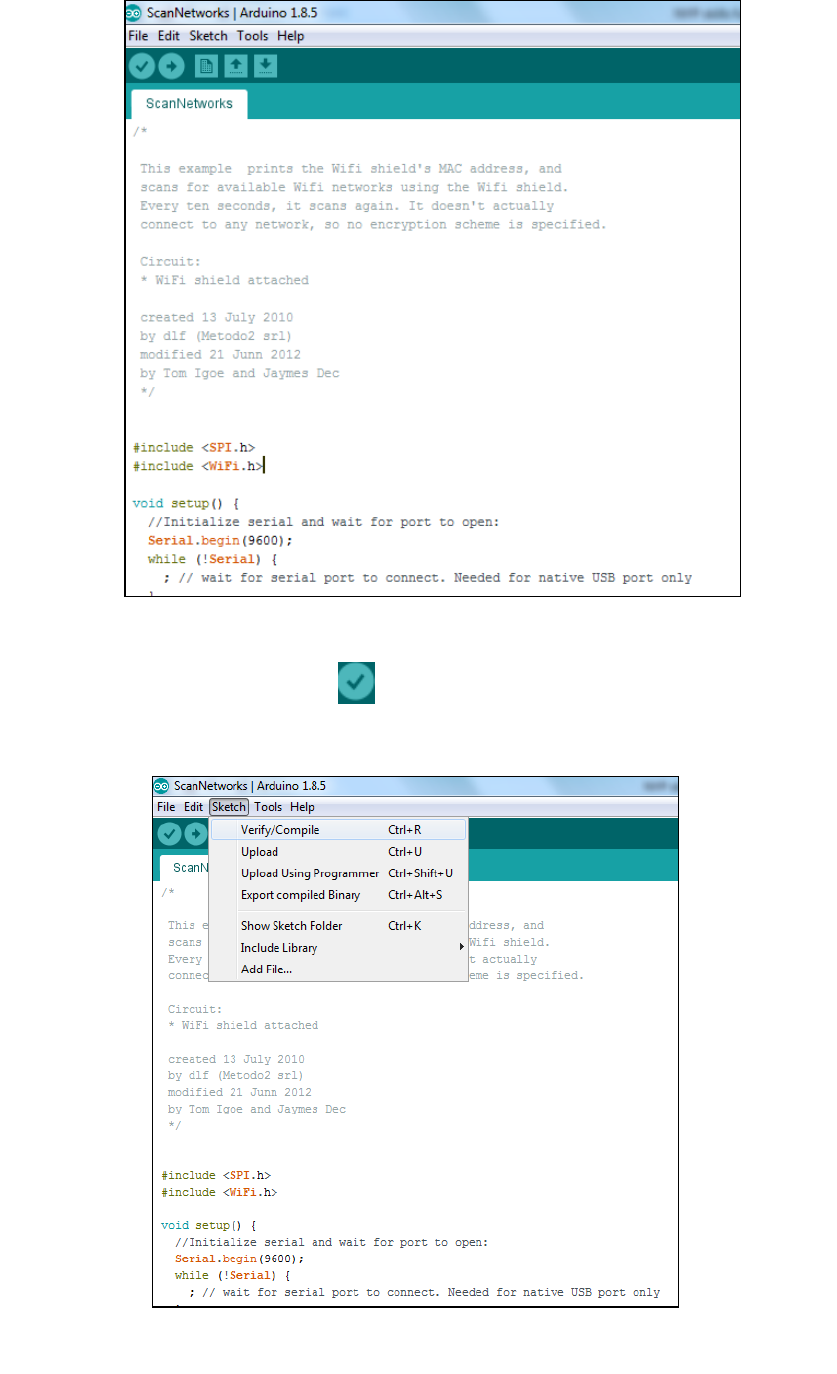Open Sketch menu in window without open dropdown
This screenshot has width=837, height=1374.
click(209, 36)
